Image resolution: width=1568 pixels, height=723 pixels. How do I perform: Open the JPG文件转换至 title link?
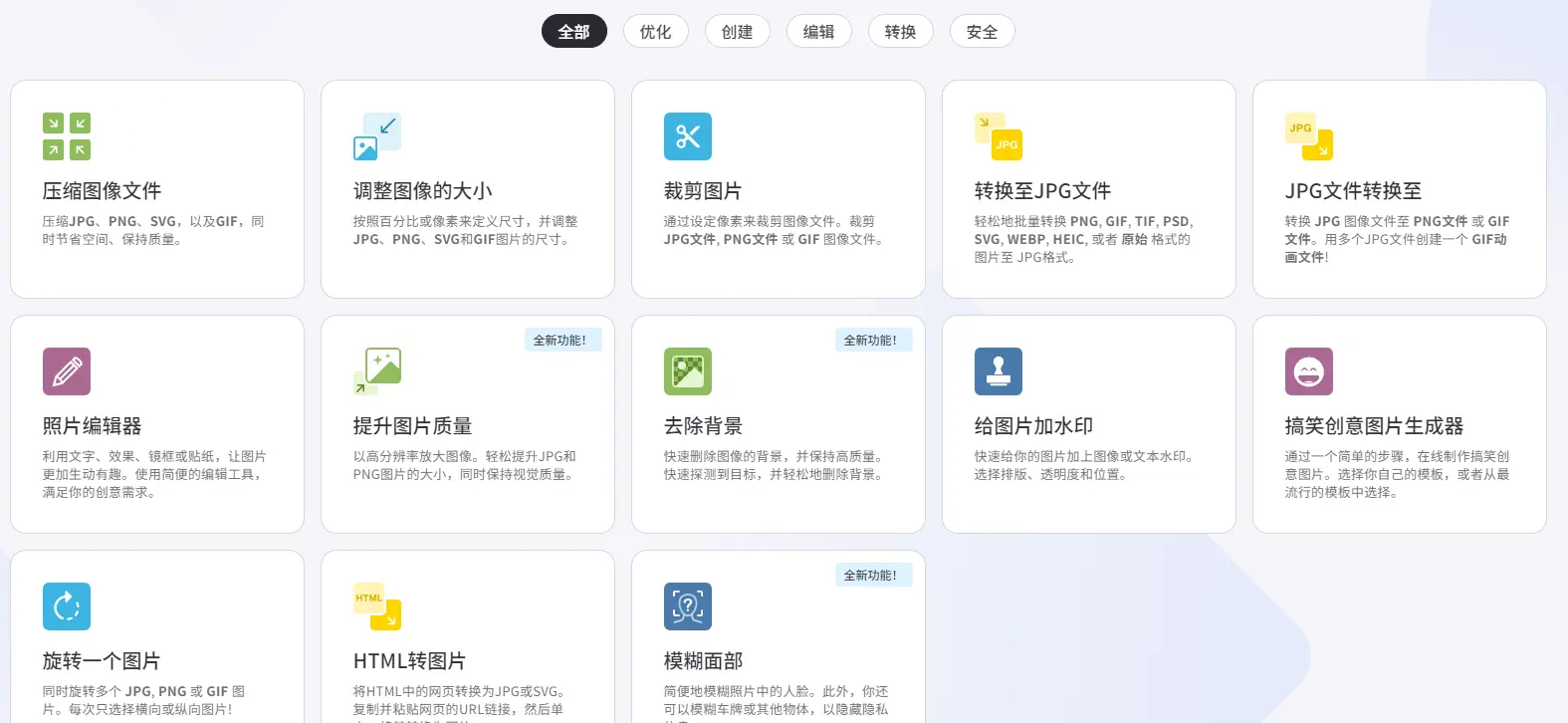(1353, 191)
